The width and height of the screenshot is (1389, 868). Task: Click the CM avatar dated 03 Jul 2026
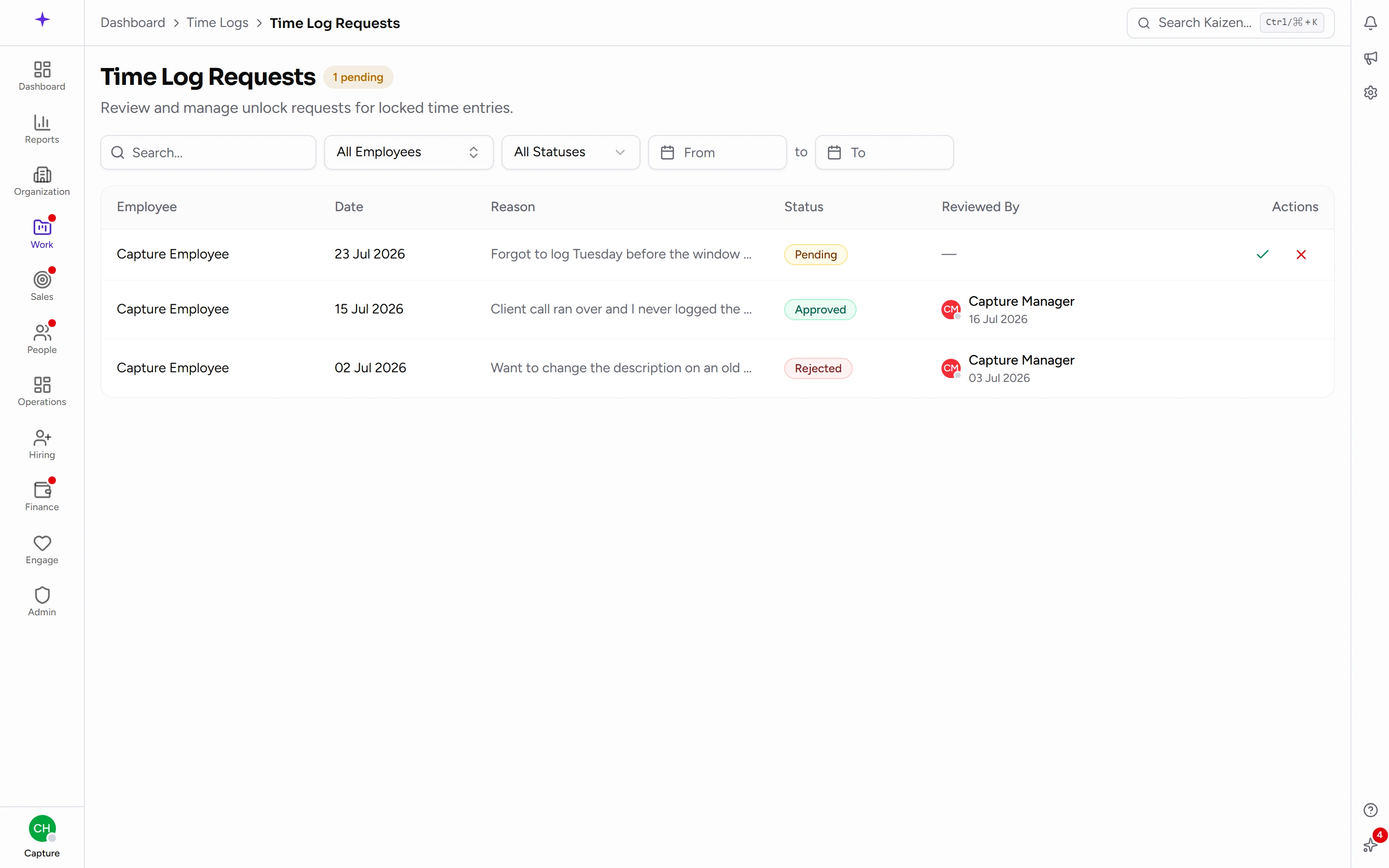click(x=951, y=368)
